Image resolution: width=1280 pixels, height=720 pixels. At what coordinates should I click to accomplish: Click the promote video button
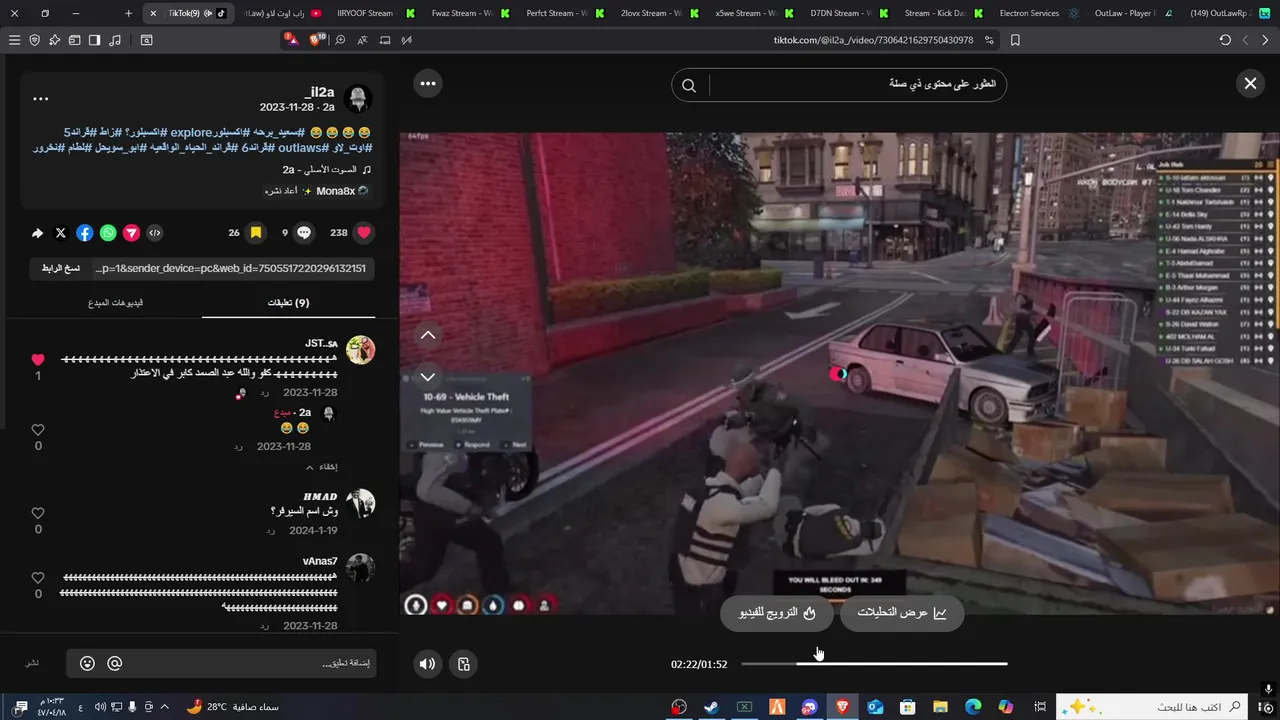pyautogui.click(x=777, y=612)
